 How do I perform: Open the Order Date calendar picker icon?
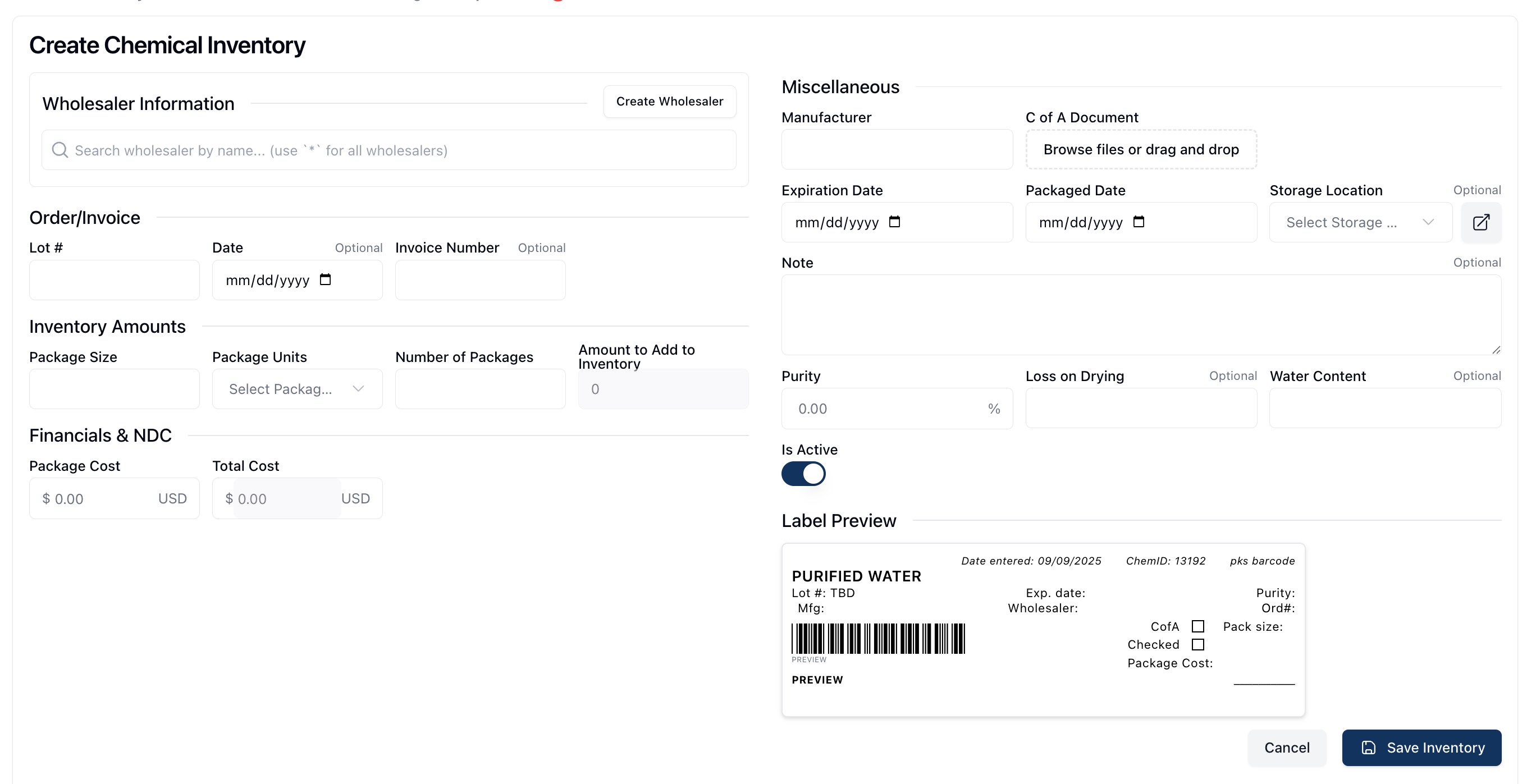[325, 279]
